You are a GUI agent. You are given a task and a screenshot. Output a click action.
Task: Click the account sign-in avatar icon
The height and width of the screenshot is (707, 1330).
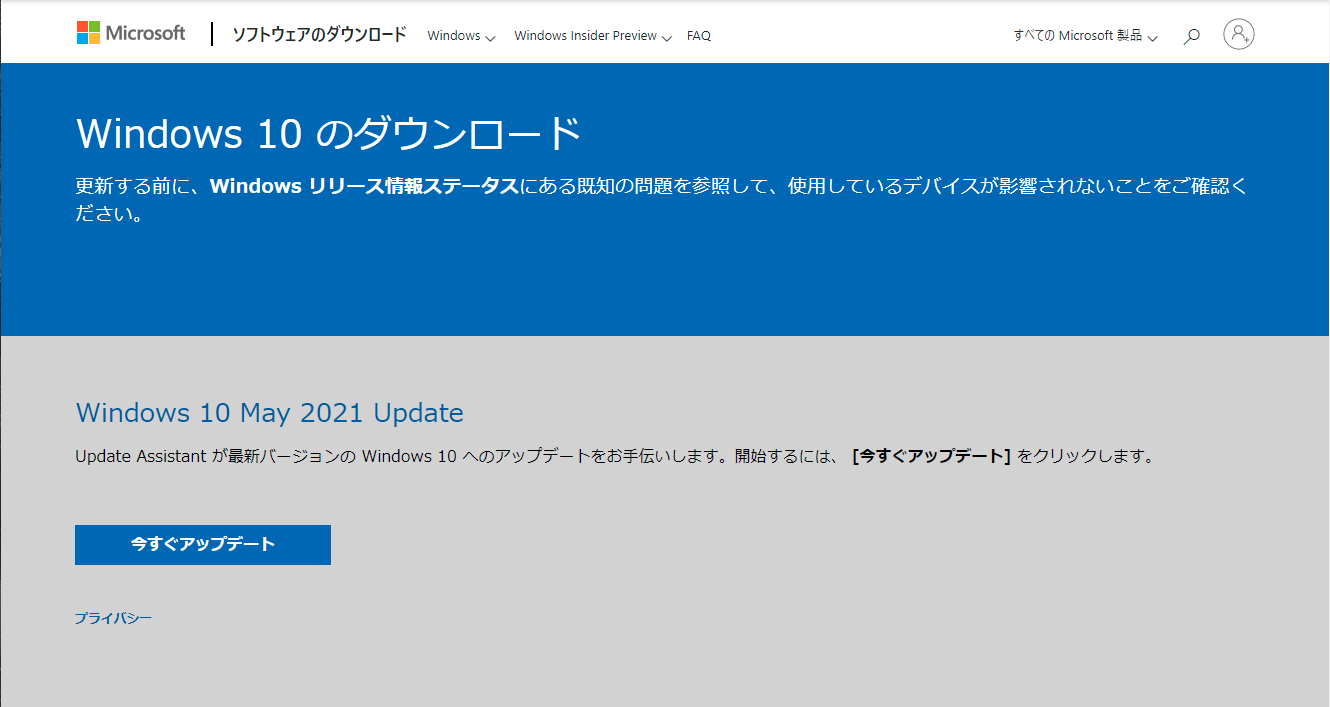(1239, 35)
